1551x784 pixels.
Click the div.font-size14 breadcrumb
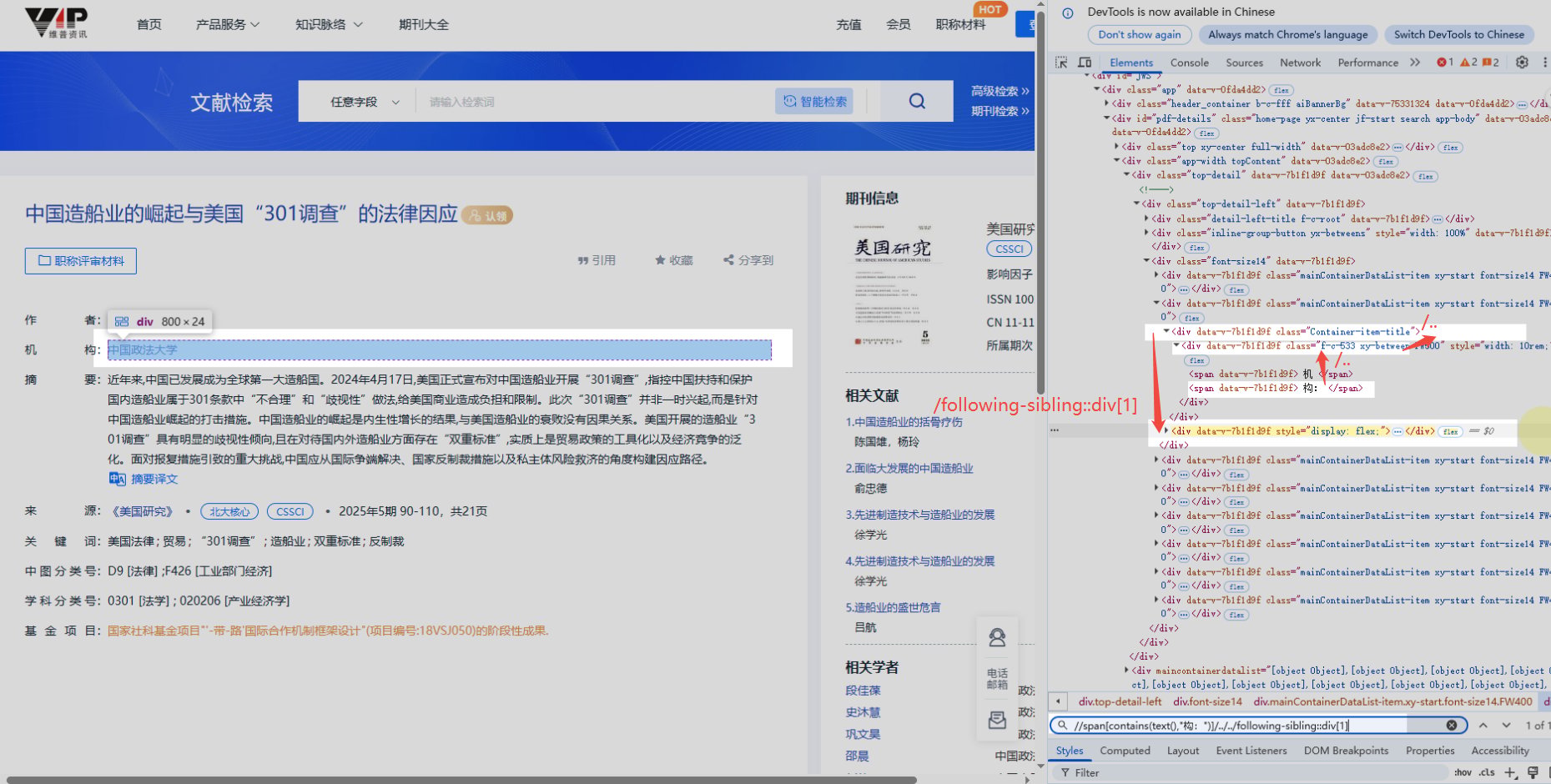pos(1207,701)
